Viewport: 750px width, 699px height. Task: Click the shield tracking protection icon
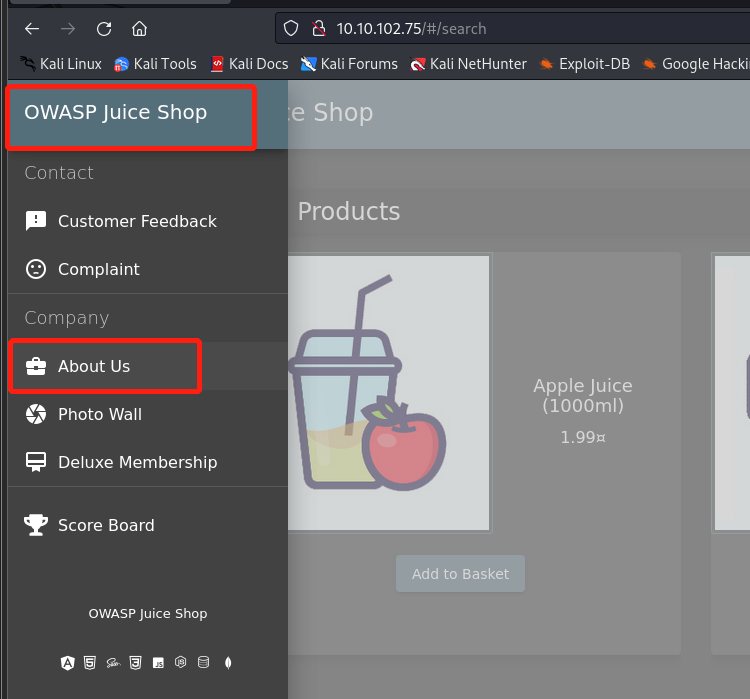tap(291, 28)
